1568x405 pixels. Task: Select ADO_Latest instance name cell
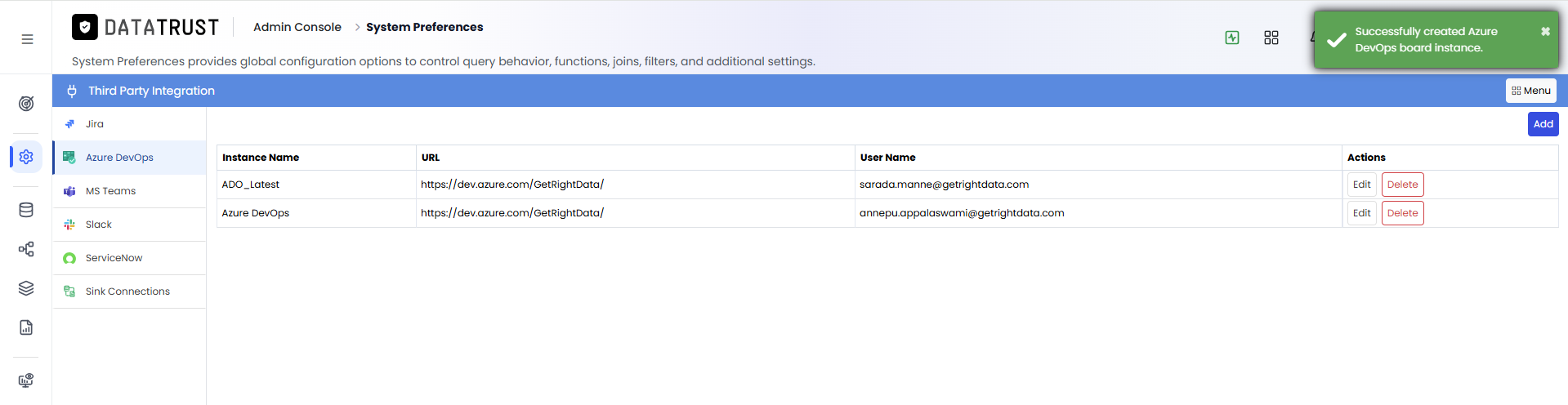coord(316,185)
